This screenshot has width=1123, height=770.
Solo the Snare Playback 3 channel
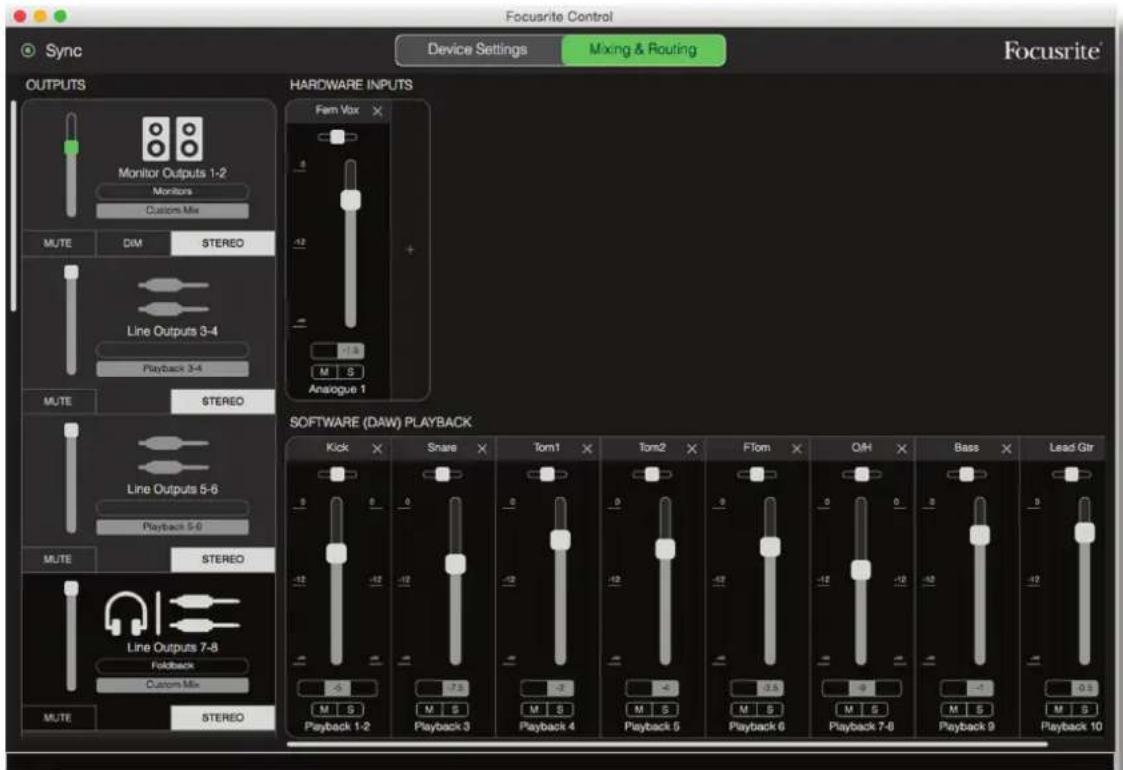[456, 709]
